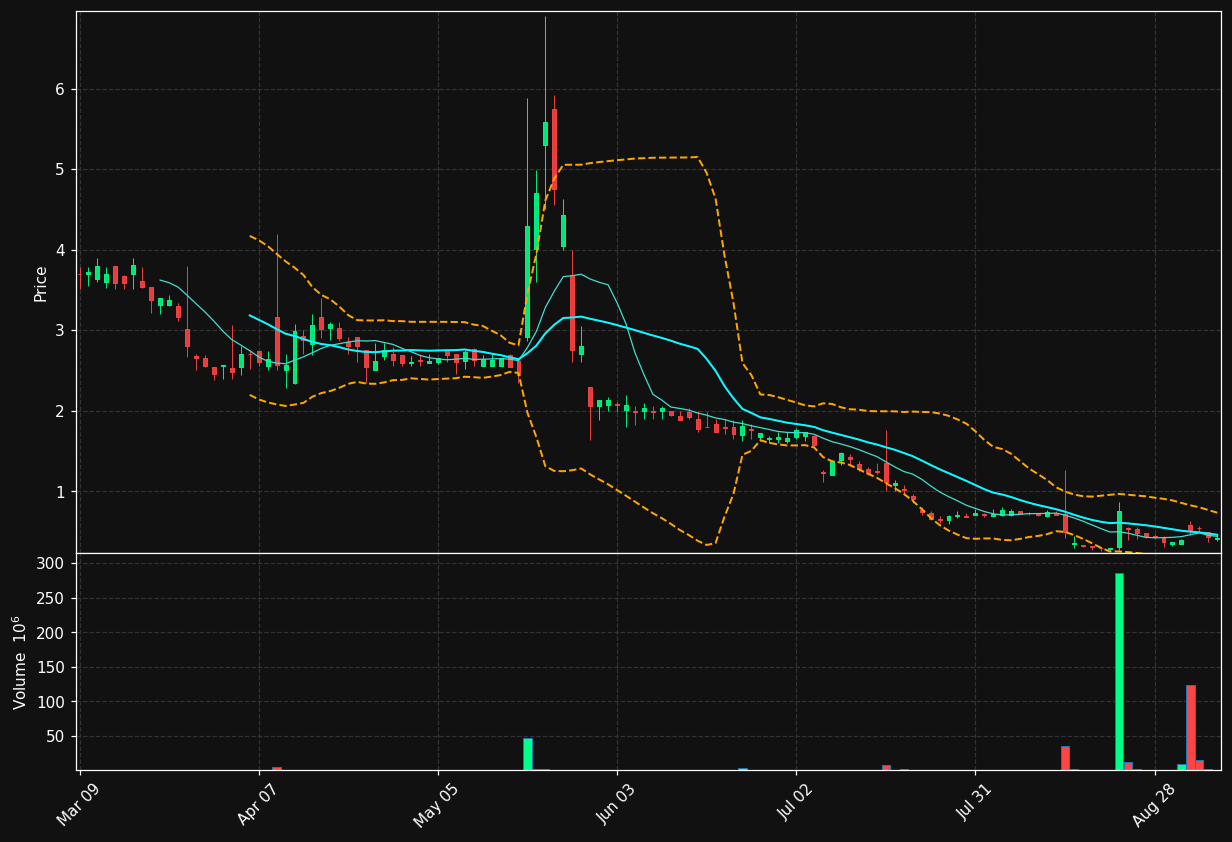Click price axis tick label "1"
1232x842 pixels.
point(59,492)
